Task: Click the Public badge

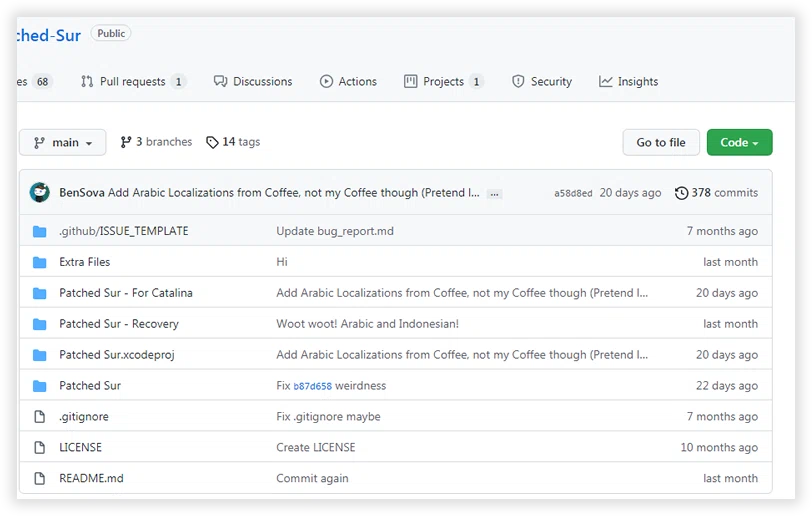Action: point(111,33)
